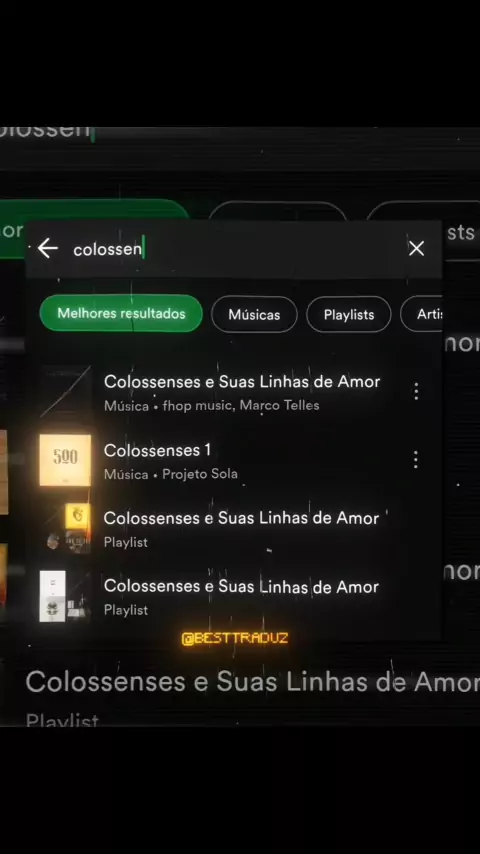Screen dimensions: 480x854
Task: Tap the large blurred playlist title at bottom
Action: [252, 682]
